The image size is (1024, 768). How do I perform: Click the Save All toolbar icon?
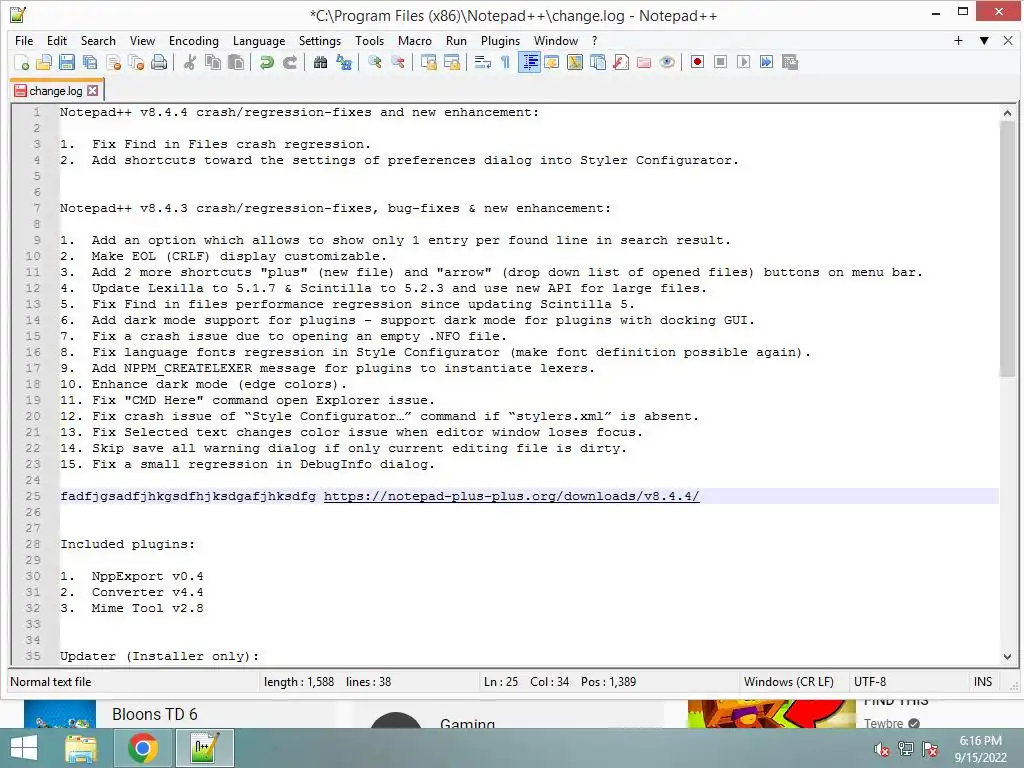coord(89,62)
